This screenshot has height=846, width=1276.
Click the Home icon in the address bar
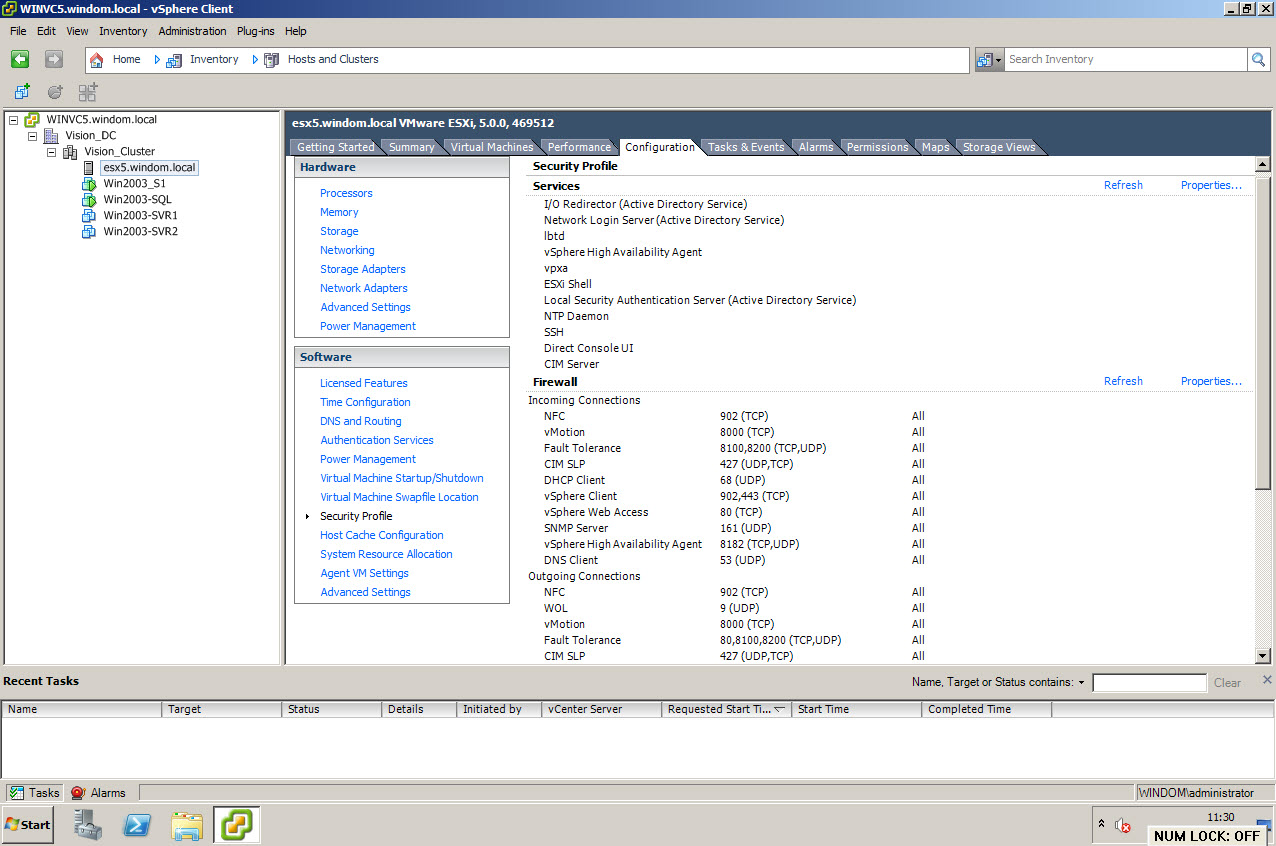click(97, 60)
